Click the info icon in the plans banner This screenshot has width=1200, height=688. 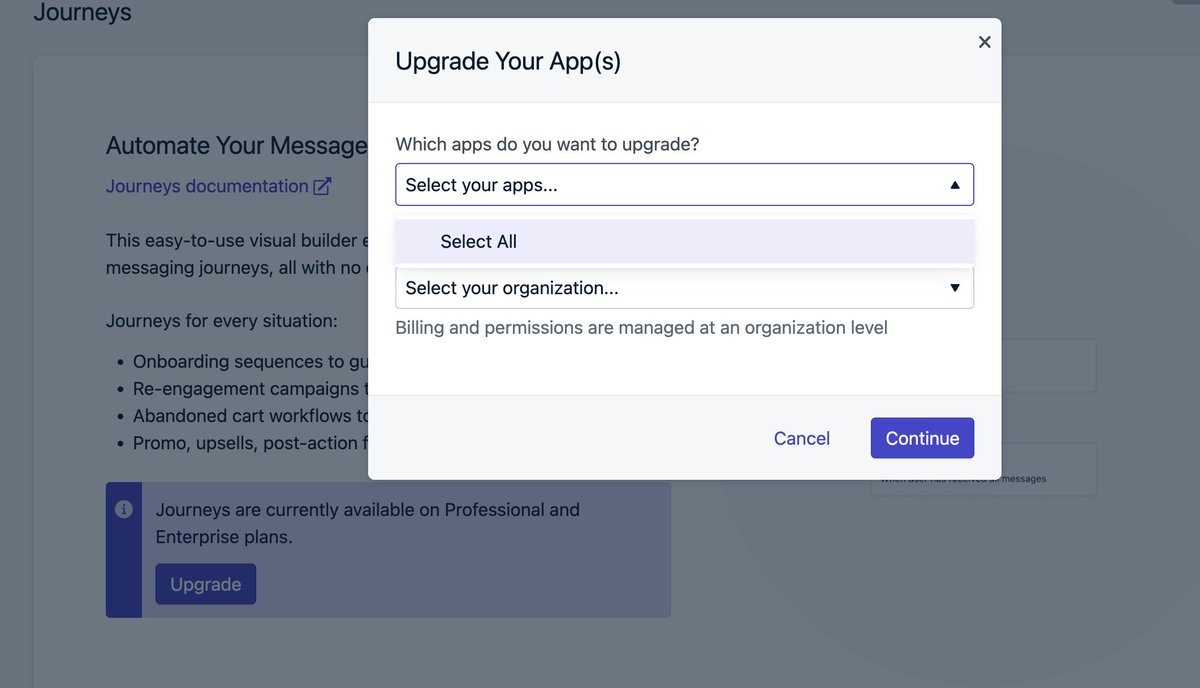[124, 509]
